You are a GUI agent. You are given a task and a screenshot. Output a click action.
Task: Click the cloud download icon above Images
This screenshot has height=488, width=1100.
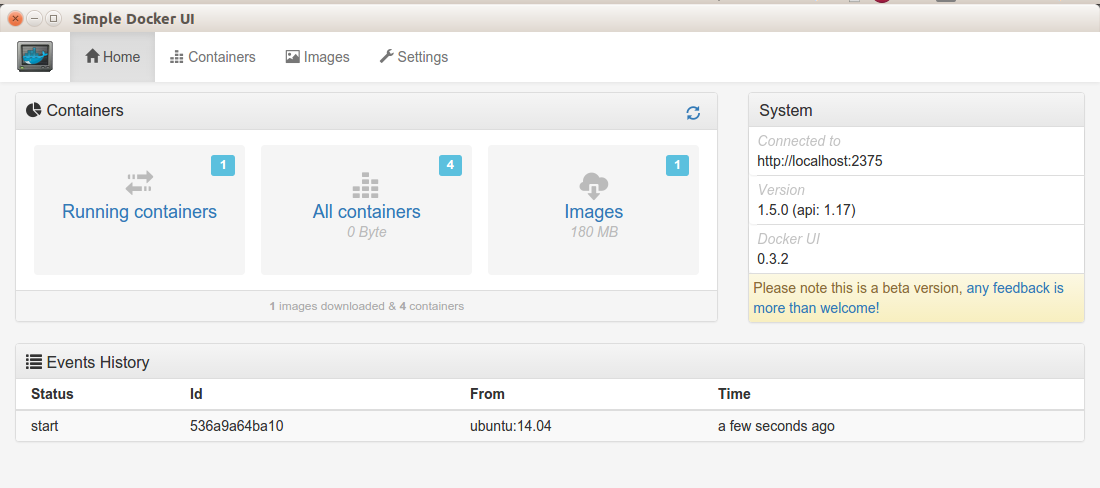click(593, 186)
